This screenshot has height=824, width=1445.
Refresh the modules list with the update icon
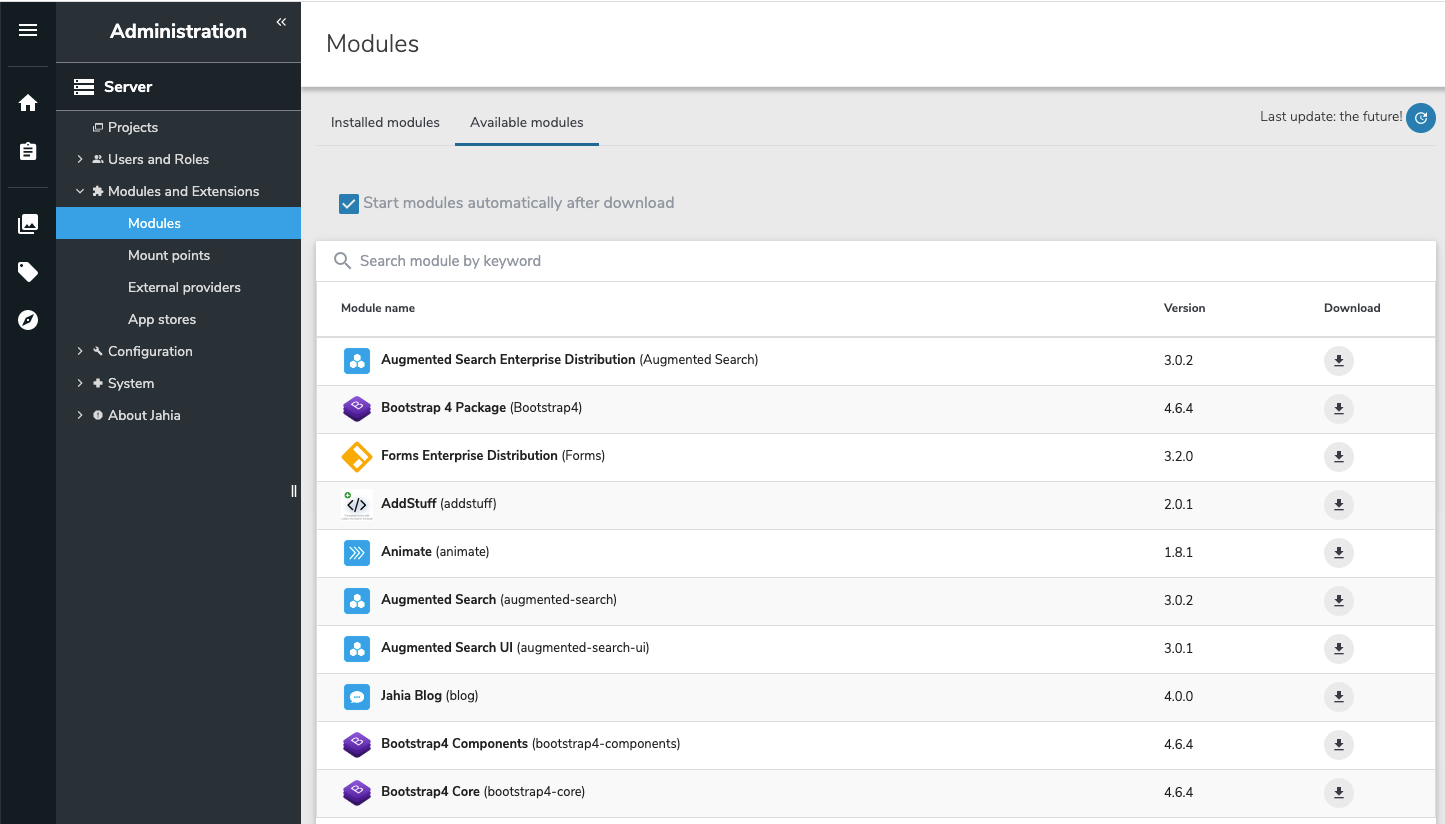click(x=1420, y=118)
